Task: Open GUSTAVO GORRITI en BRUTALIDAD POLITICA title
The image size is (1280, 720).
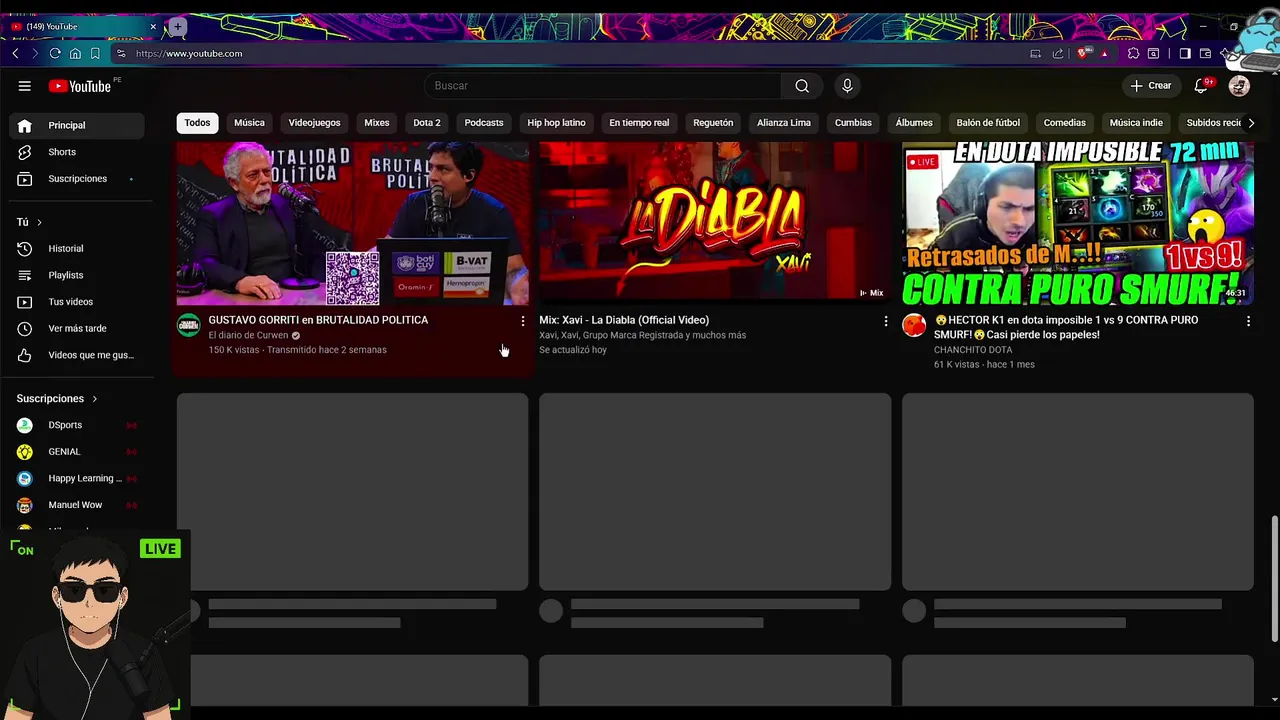Action: (x=318, y=320)
